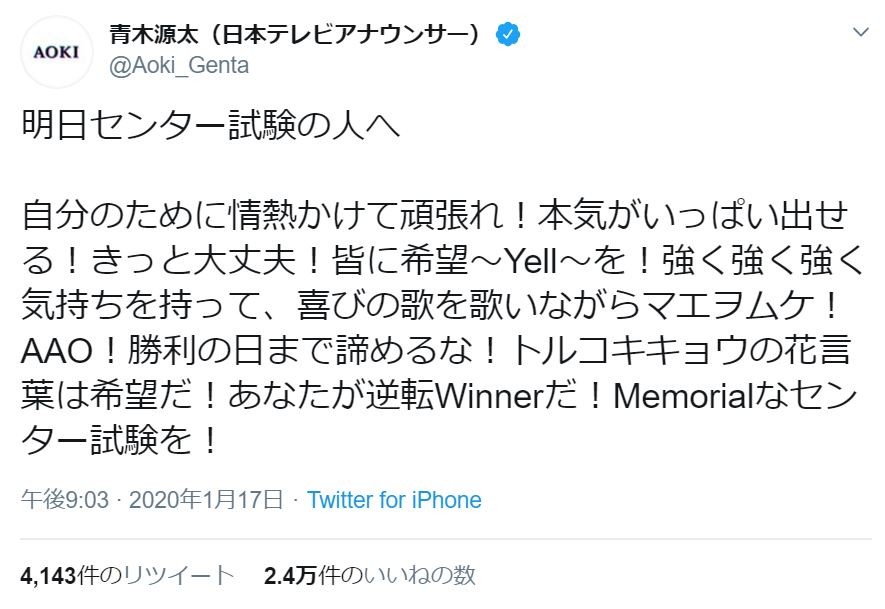Open the Twitter for iPhone source link
Screen dimensions: 885x609
click(x=394, y=500)
